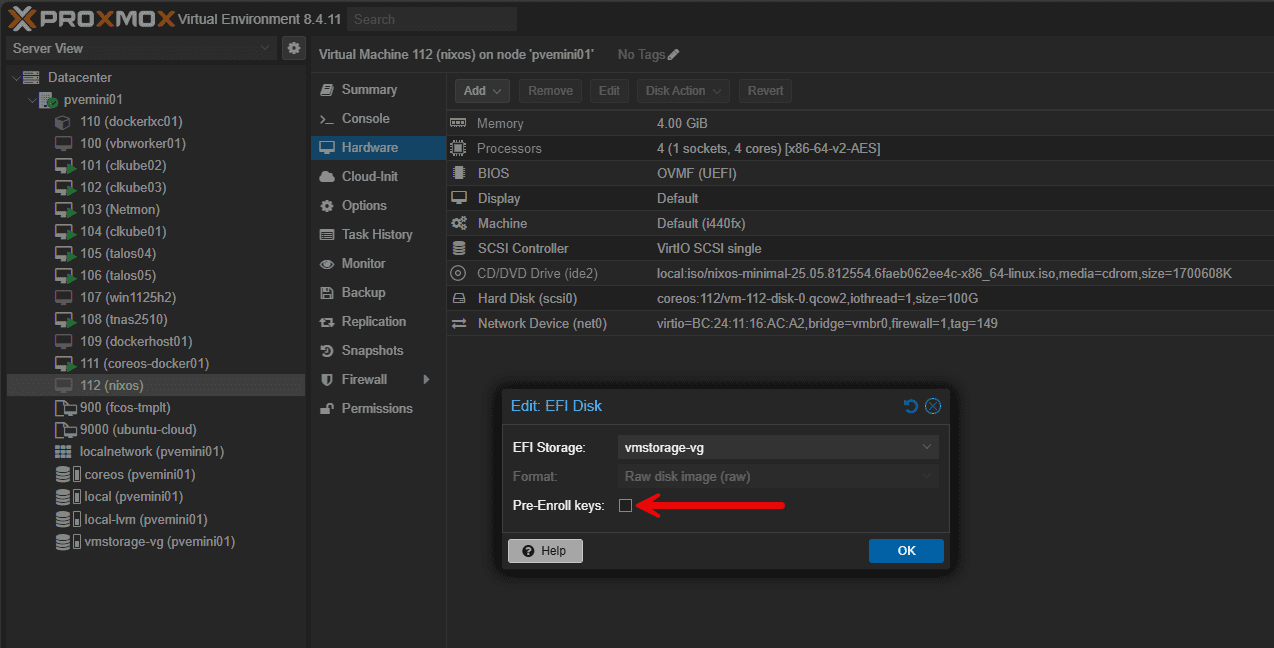Click the Network Device icon on the net0 row
Viewport: 1274px width, 648px height.
coord(460,323)
